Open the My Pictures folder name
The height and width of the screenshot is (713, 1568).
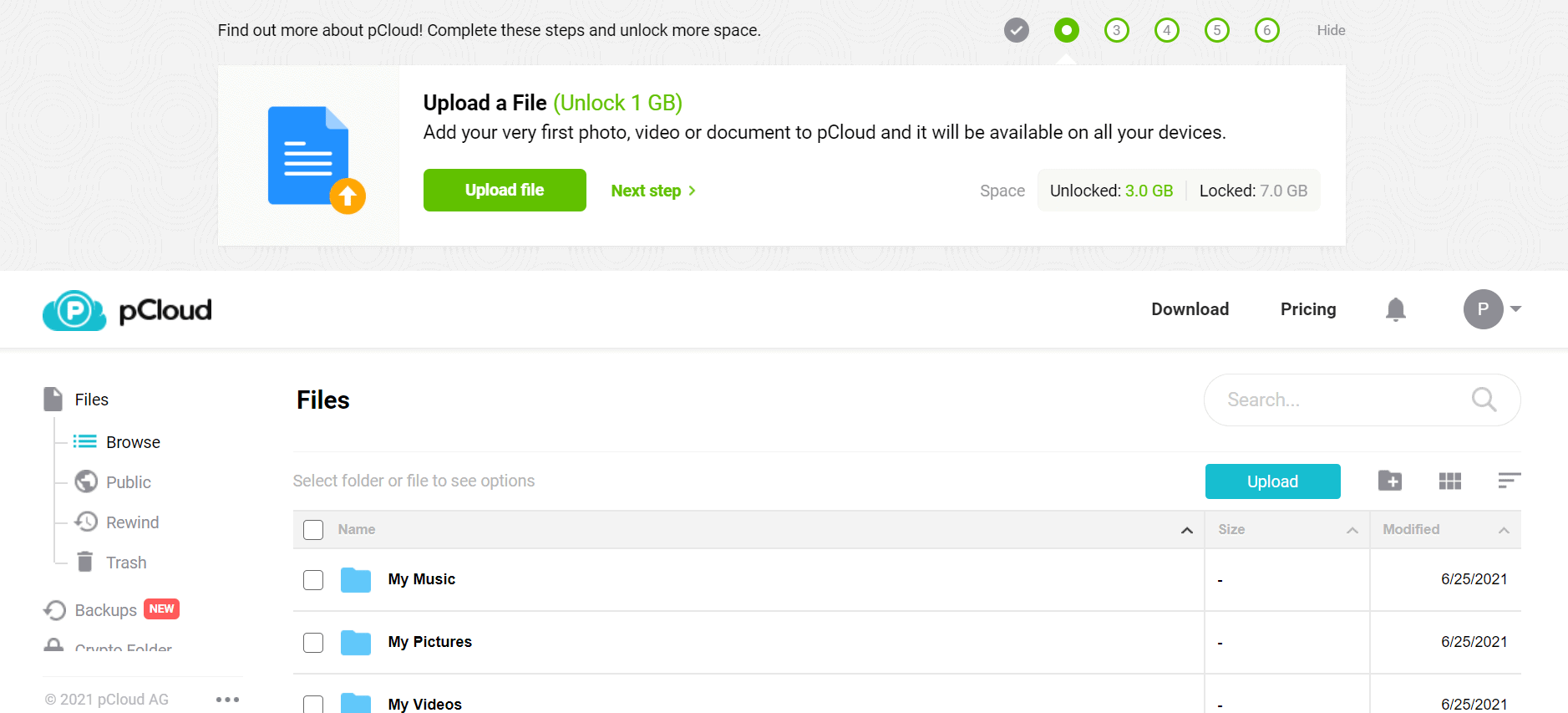(x=429, y=642)
